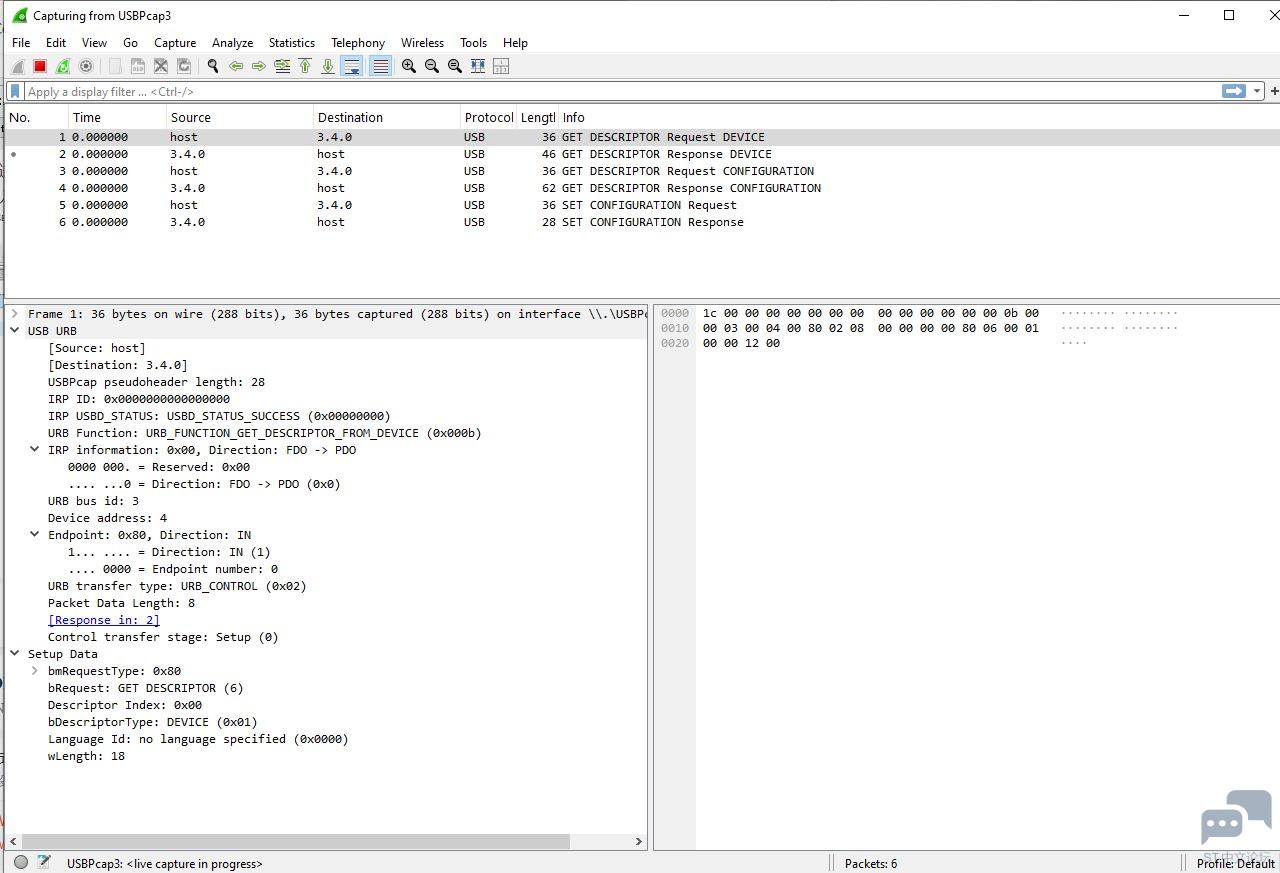Apply the display filter with the arrow
Image resolution: width=1280 pixels, height=873 pixels.
[1233, 91]
